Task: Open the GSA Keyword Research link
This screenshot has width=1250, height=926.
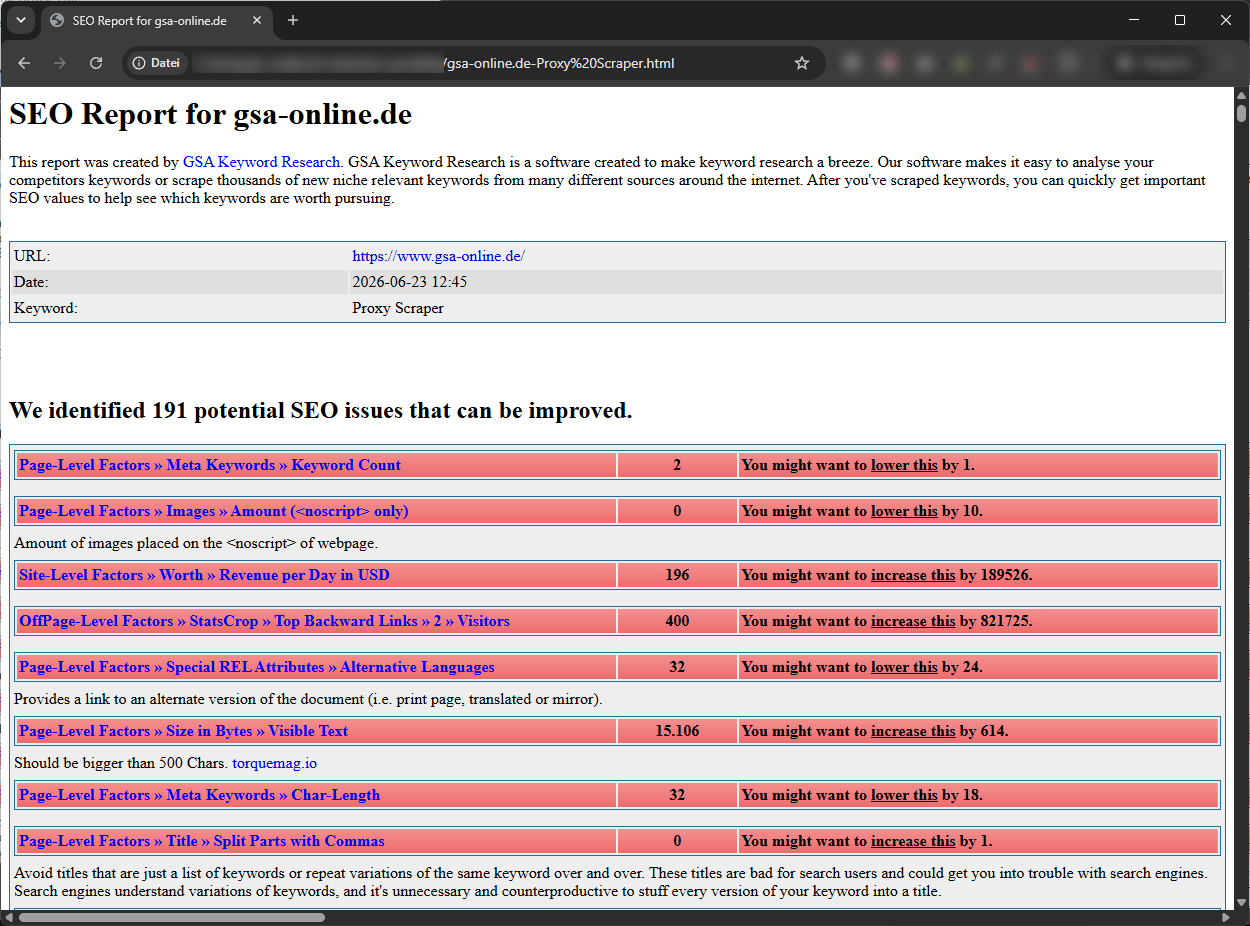Action: [261, 162]
